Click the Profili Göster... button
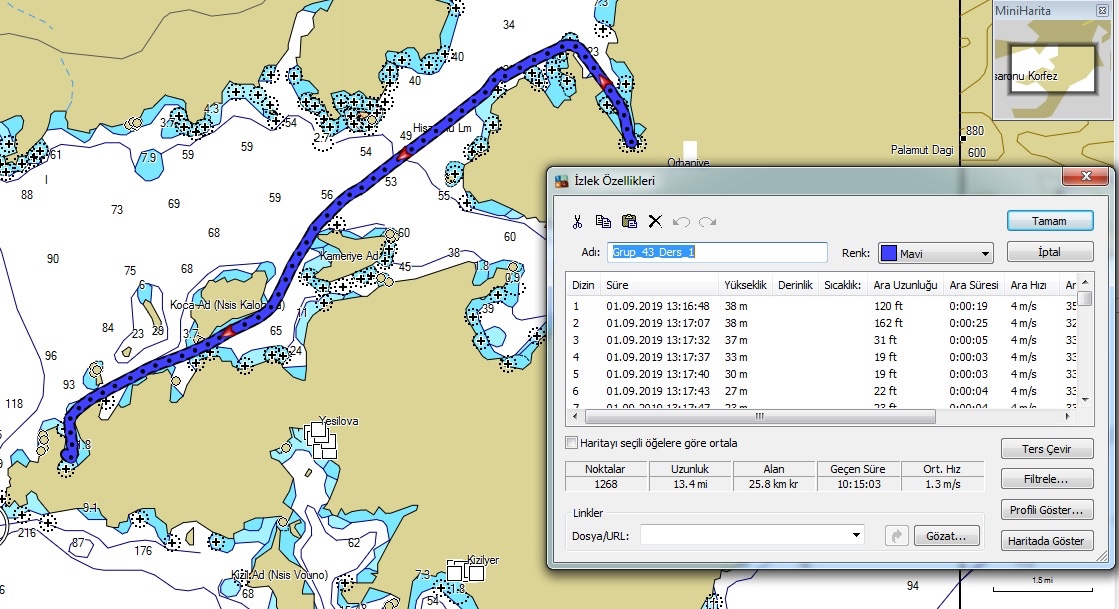 point(1047,510)
